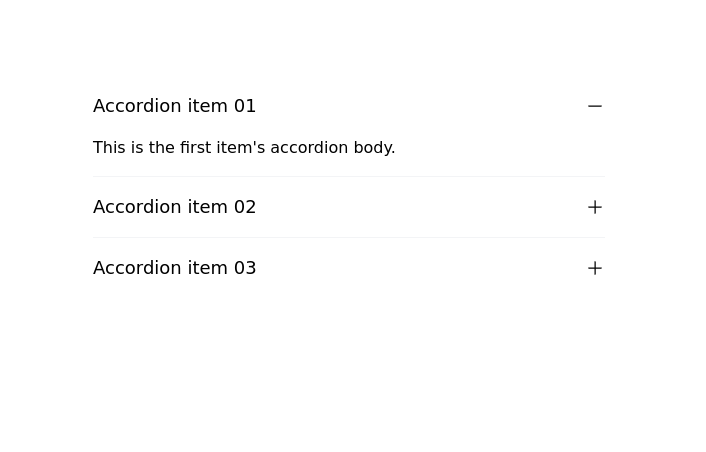Image resolution: width=706 pixels, height=452 pixels.
Task: Click the plus icon of Accordion item 02
Action: tap(594, 207)
